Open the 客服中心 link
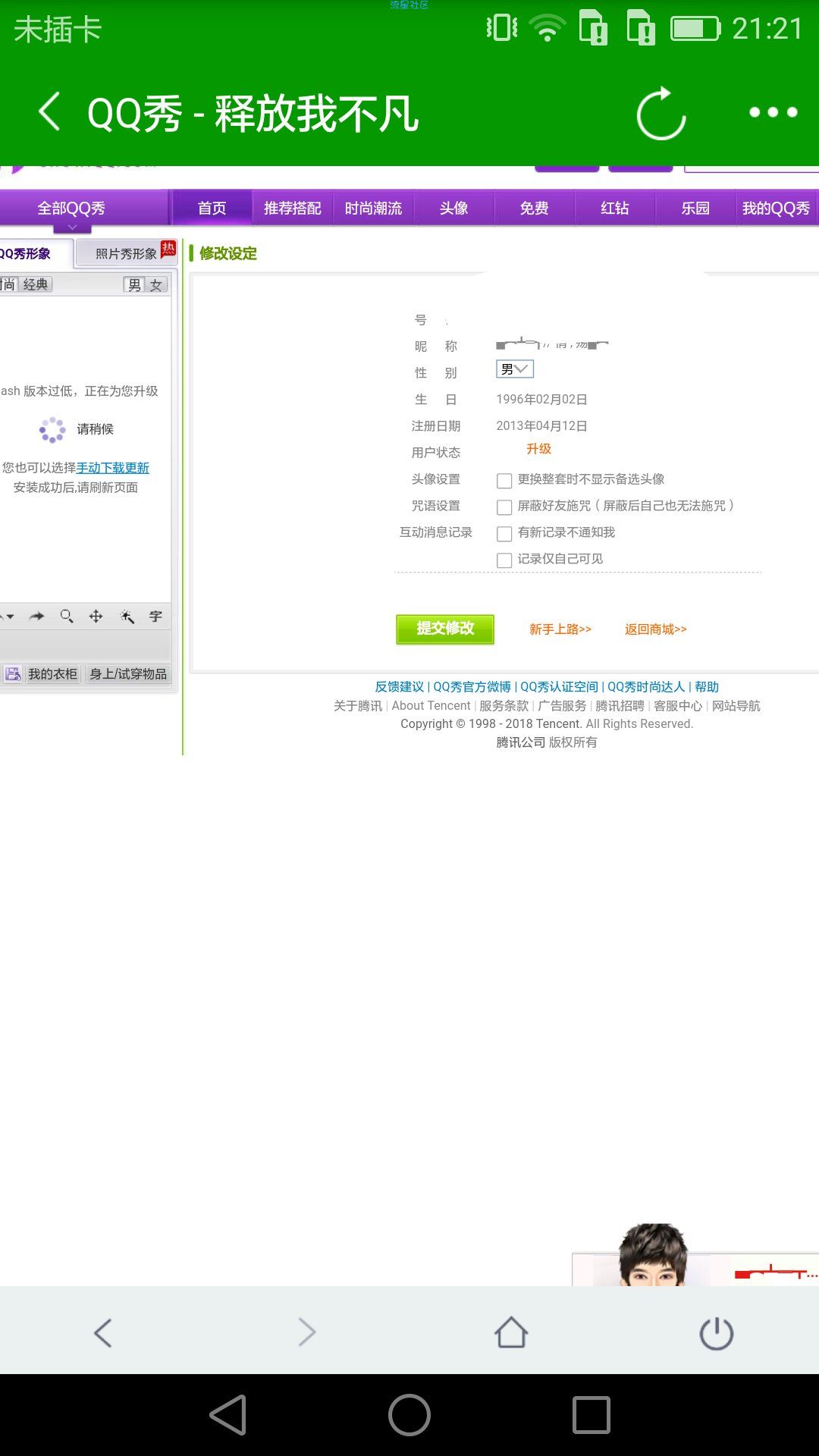This screenshot has width=819, height=1456. click(678, 705)
